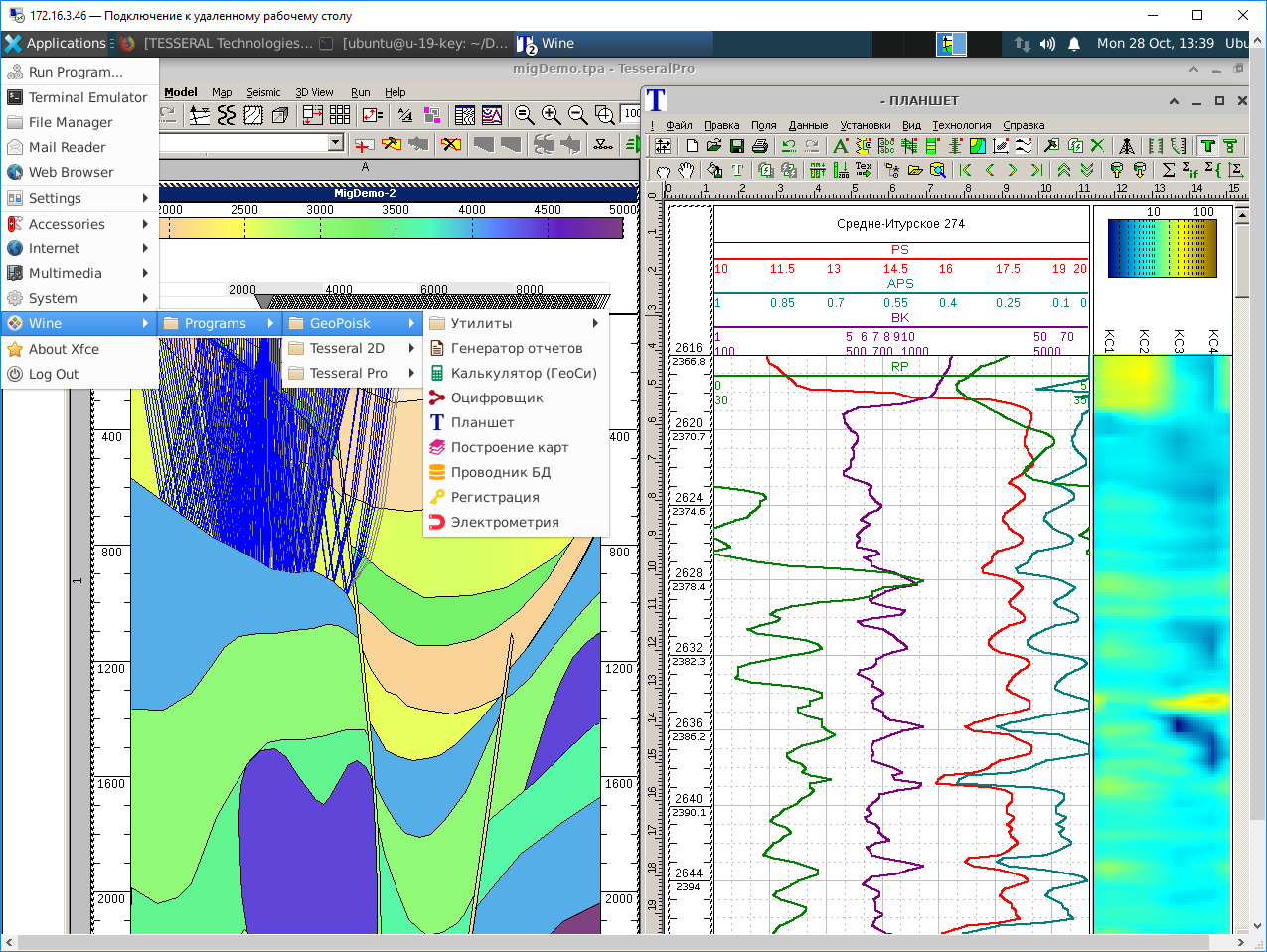This screenshot has height=952, width=1267.
Task: Click the oil derrick icon in Планшет toolbar
Action: 1127,145
